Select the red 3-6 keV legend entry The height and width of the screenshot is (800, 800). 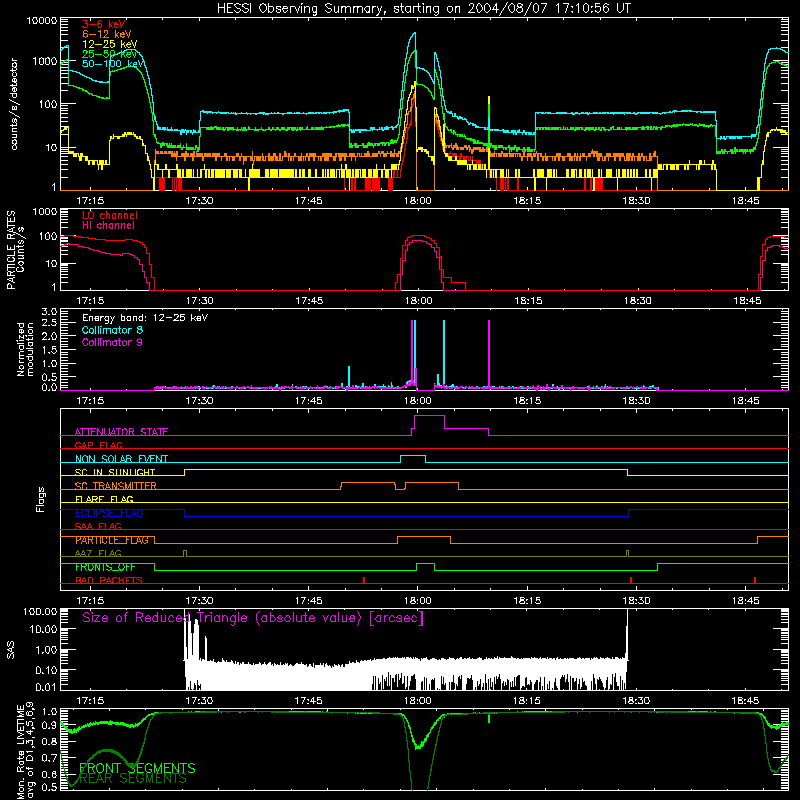[103, 24]
